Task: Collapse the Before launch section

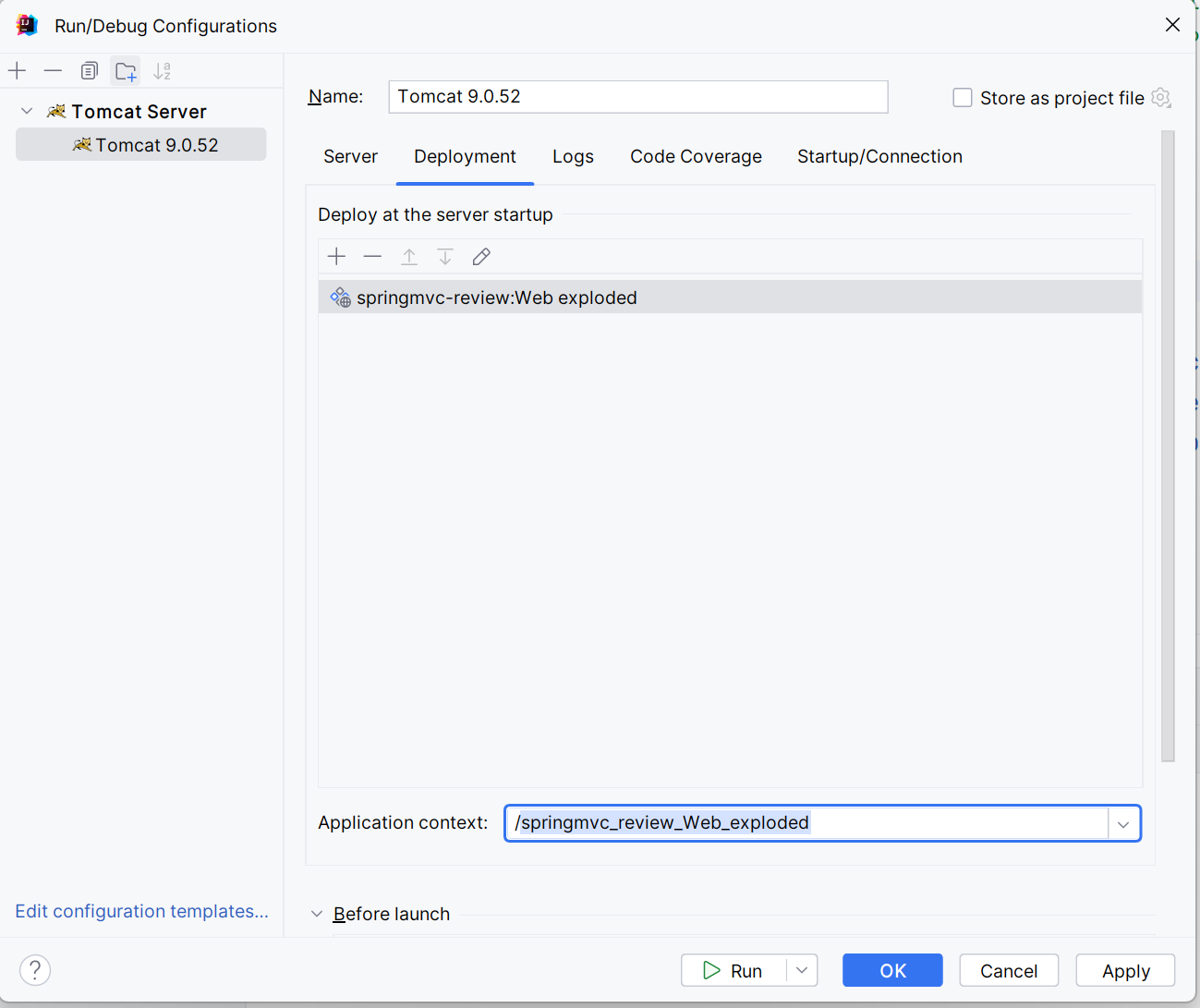Action: 317,914
